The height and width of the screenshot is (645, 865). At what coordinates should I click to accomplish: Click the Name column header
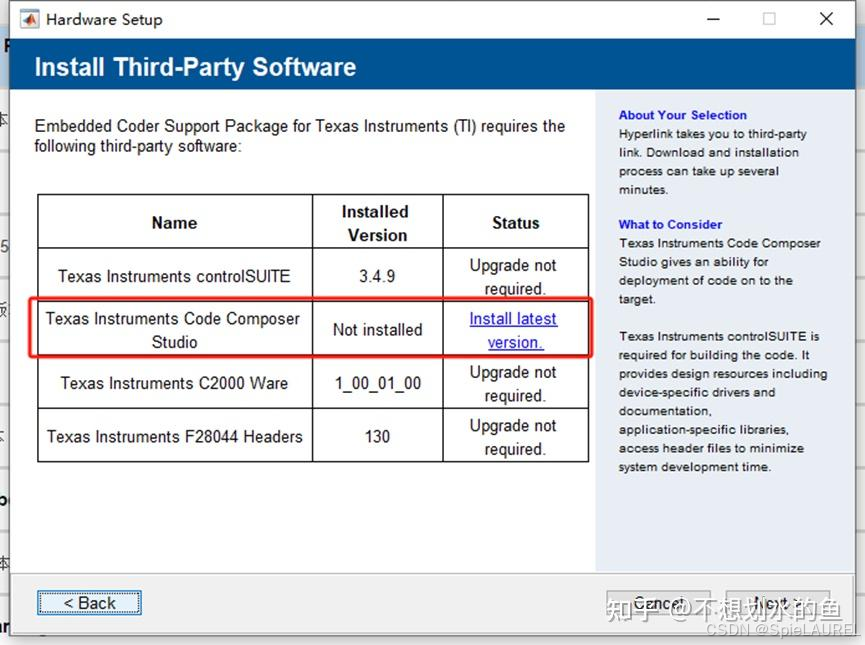click(175, 222)
